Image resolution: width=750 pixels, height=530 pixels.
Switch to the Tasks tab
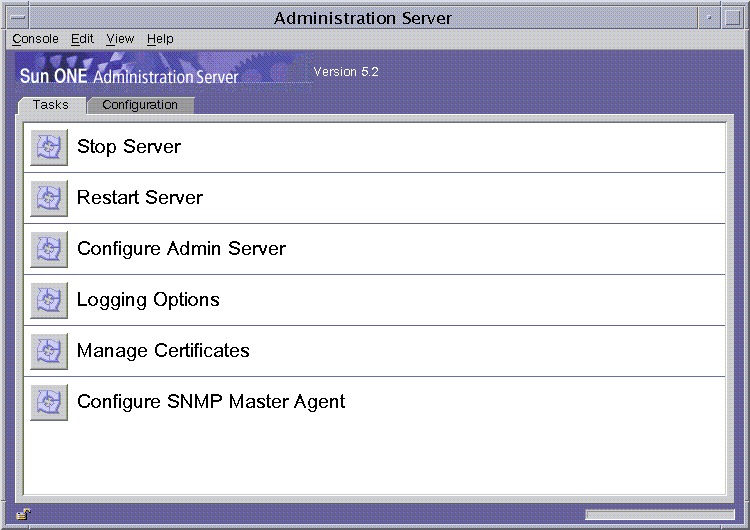click(51, 105)
